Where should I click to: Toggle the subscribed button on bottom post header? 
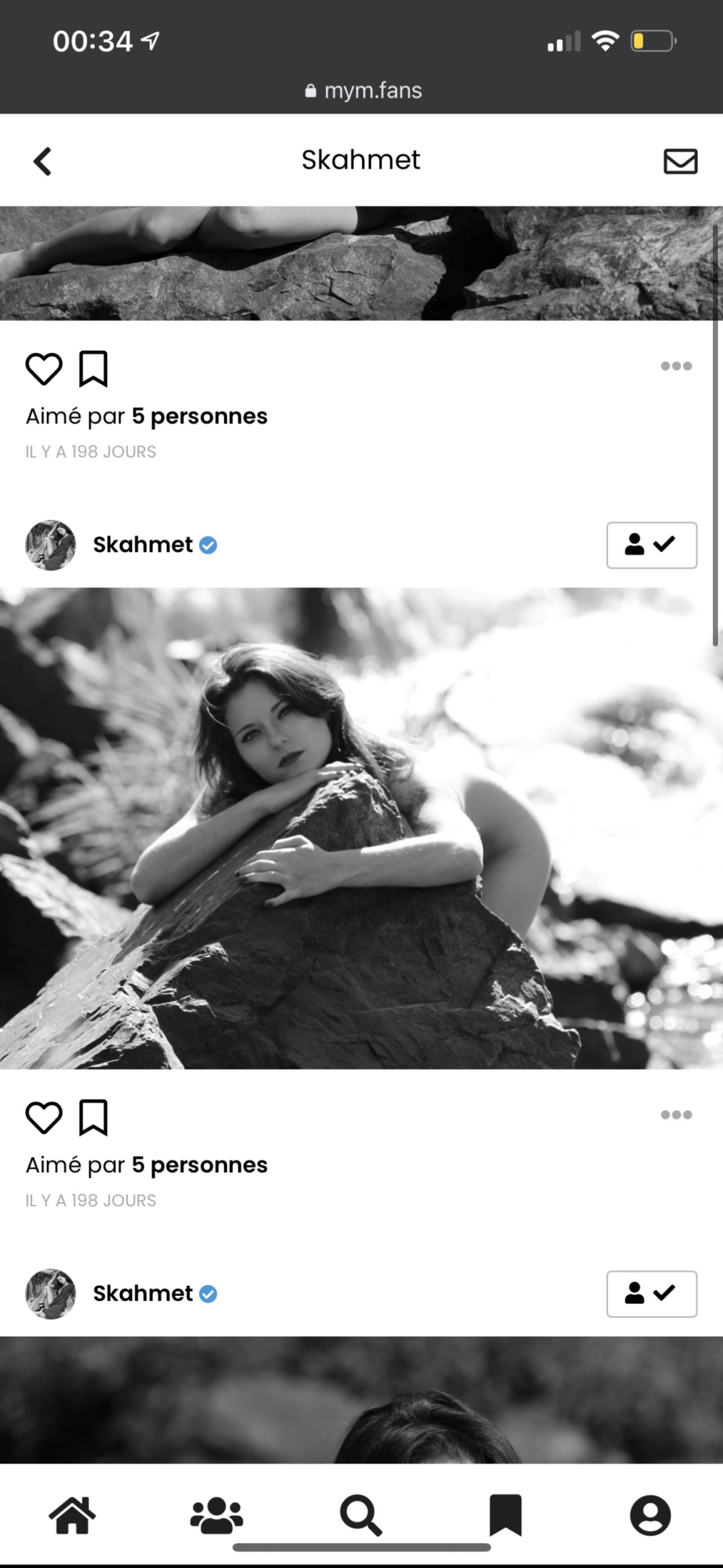pyautogui.click(x=651, y=1293)
